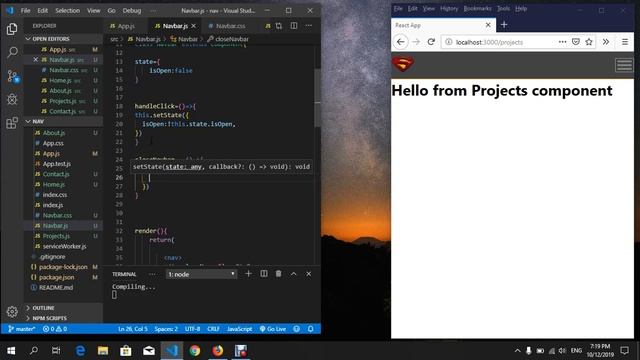Screen dimensions: 640x360
Task: Open serviceWorker.js in the file tree
Action: pyautogui.click(x=64, y=246)
